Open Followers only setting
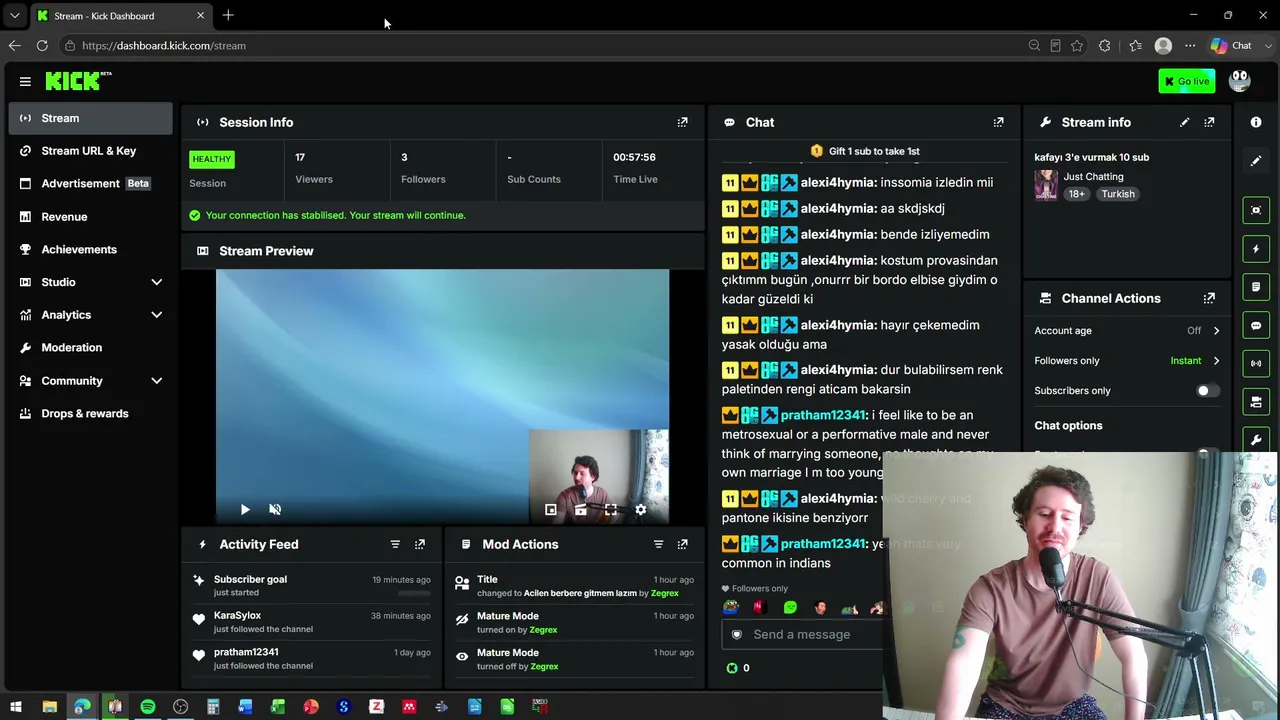 [1127, 360]
